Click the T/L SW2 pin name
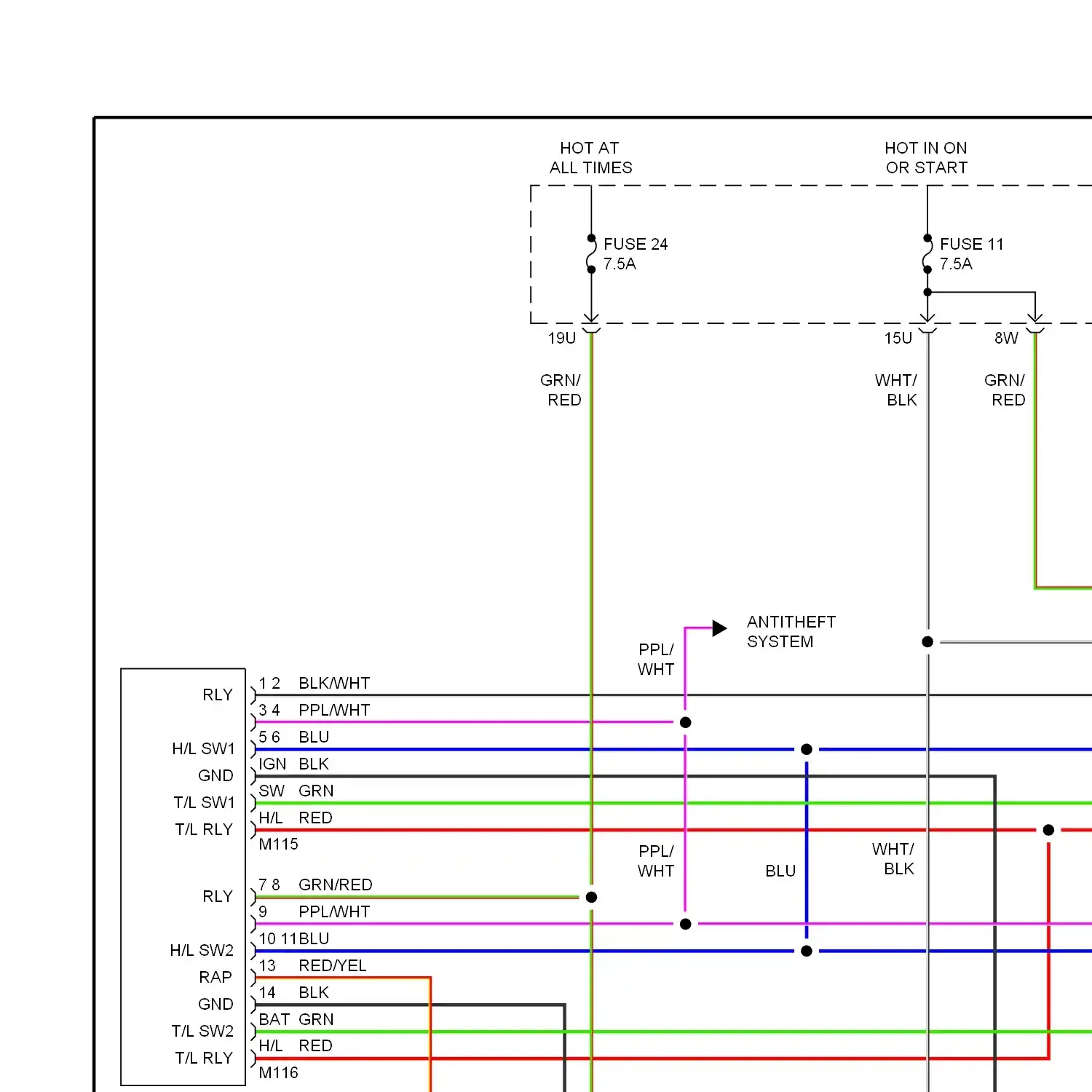The width and height of the screenshot is (1092, 1092). (202, 1032)
